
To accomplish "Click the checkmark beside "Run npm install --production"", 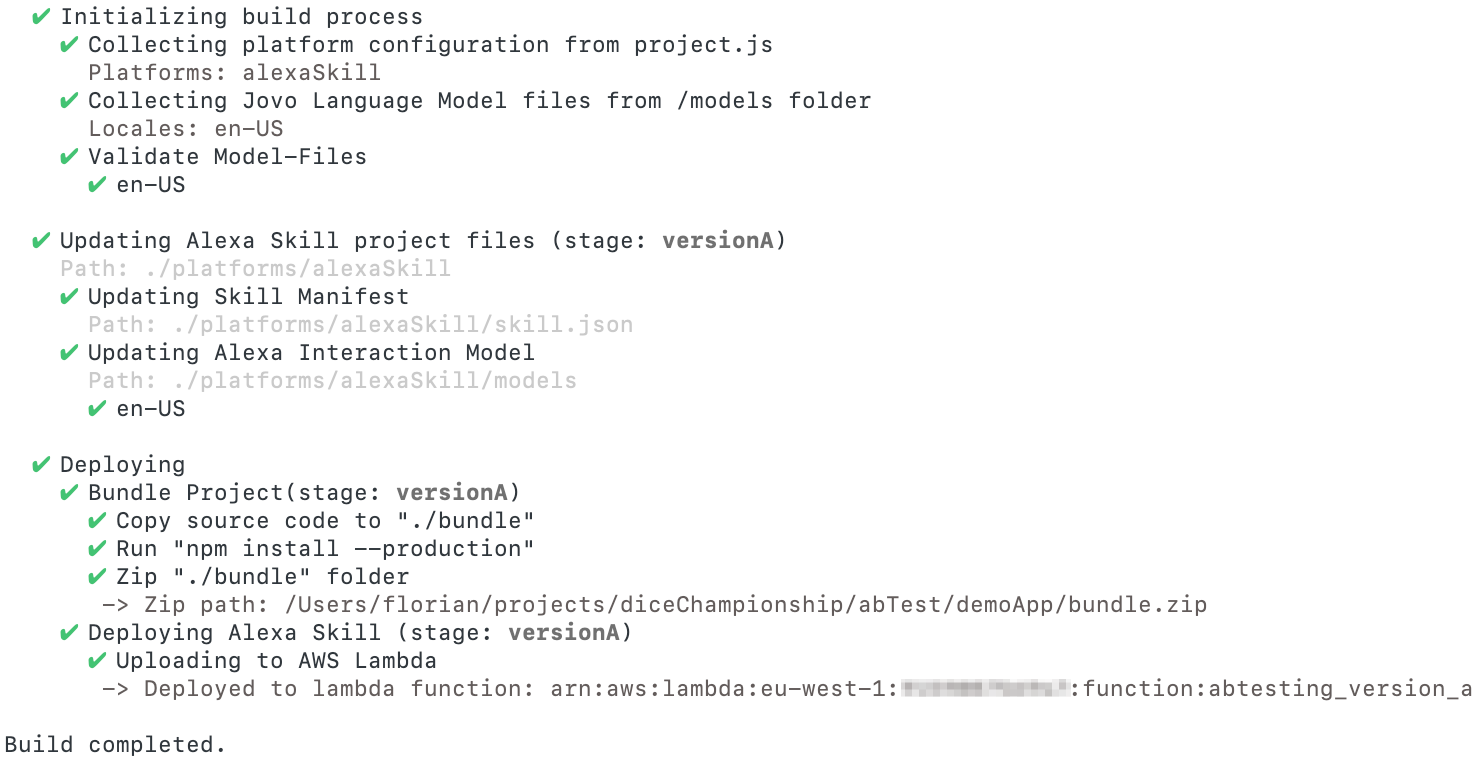I will coord(97,549).
